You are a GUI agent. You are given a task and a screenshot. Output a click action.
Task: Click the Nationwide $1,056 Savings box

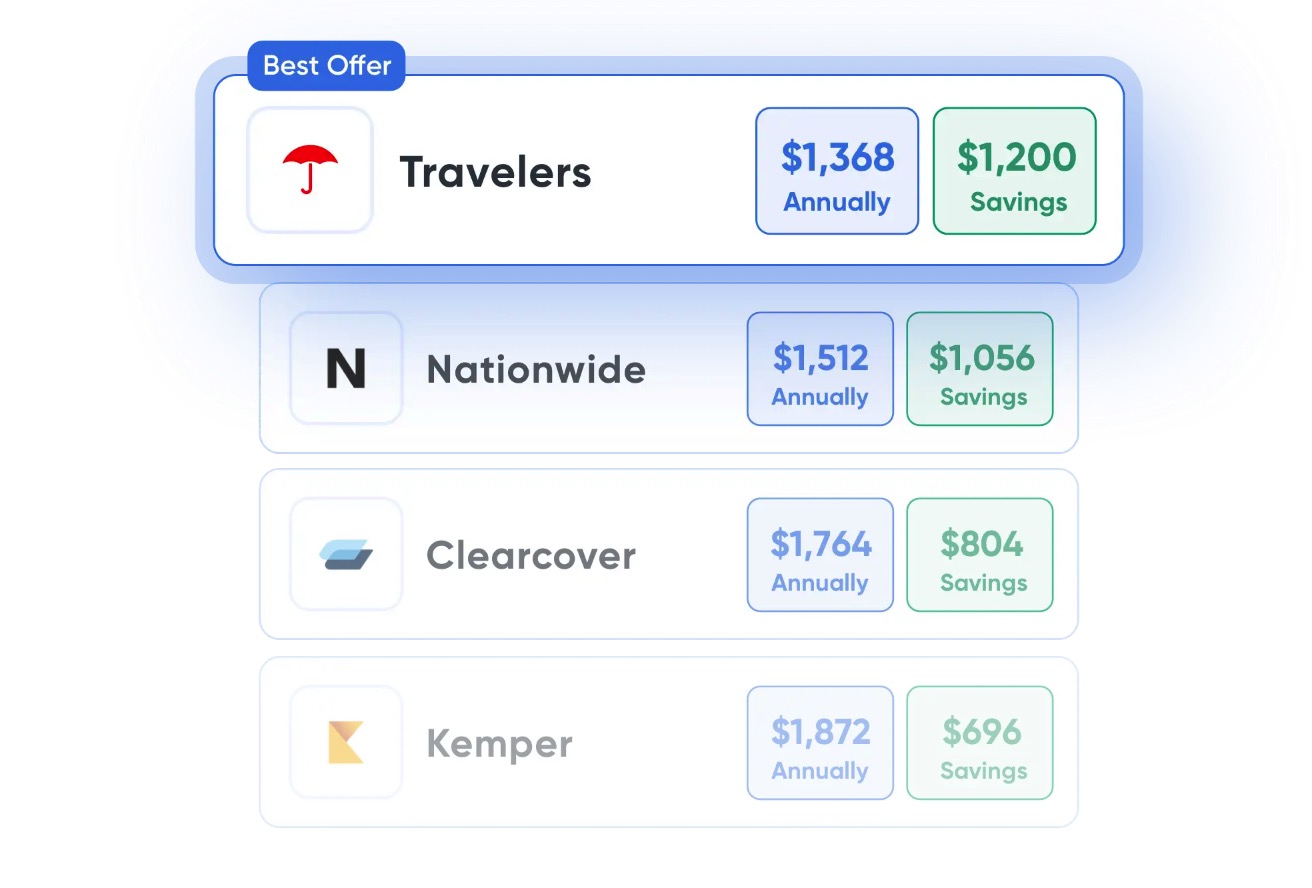click(980, 369)
